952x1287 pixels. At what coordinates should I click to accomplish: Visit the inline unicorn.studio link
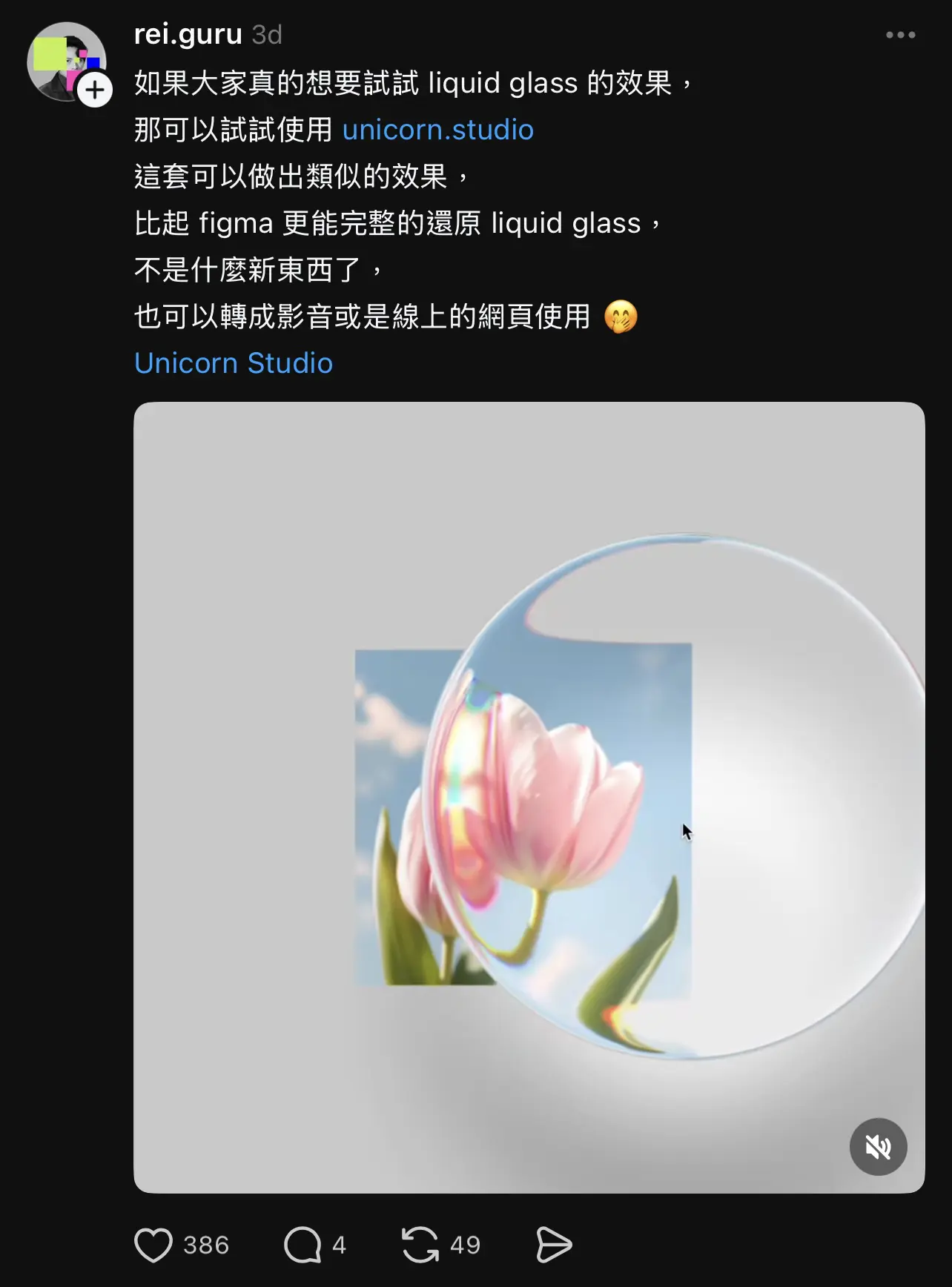(x=437, y=130)
